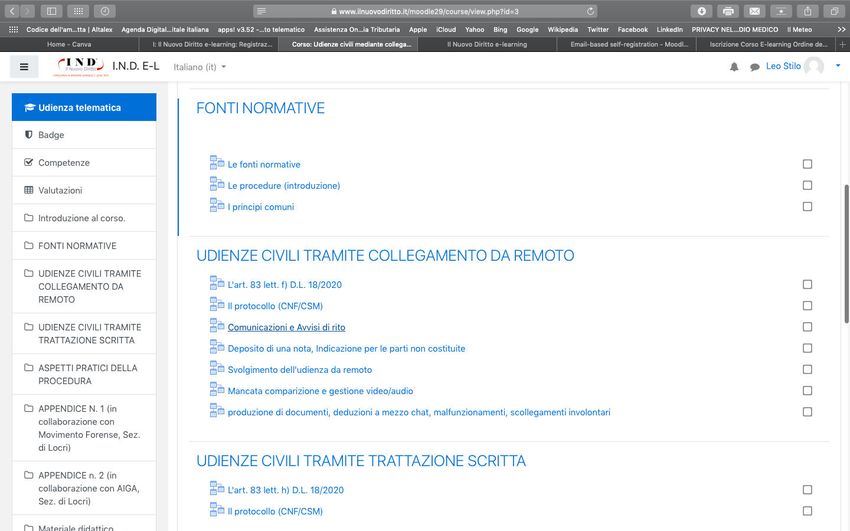This screenshot has width=850, height=531.
Task: Open Wikipedia bookmark
Action: pyautogui.click(x=562, y=30)
